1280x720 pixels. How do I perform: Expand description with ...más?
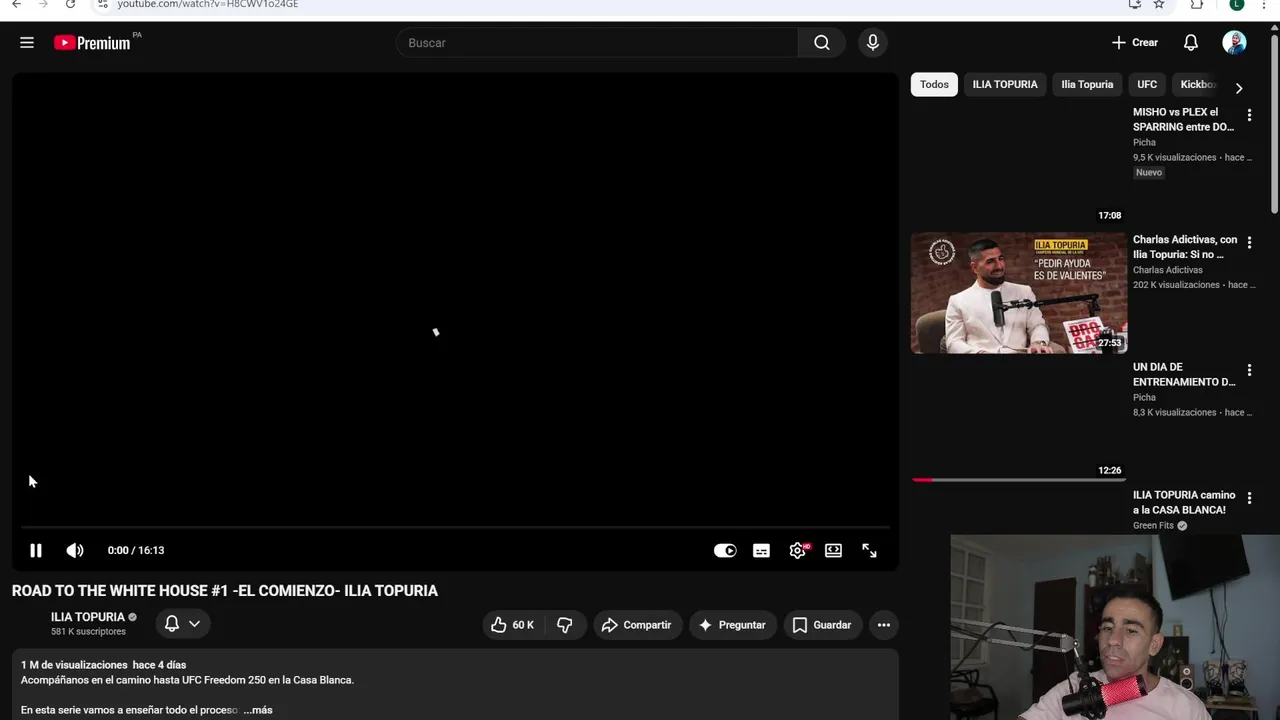(x=258, y=710)
